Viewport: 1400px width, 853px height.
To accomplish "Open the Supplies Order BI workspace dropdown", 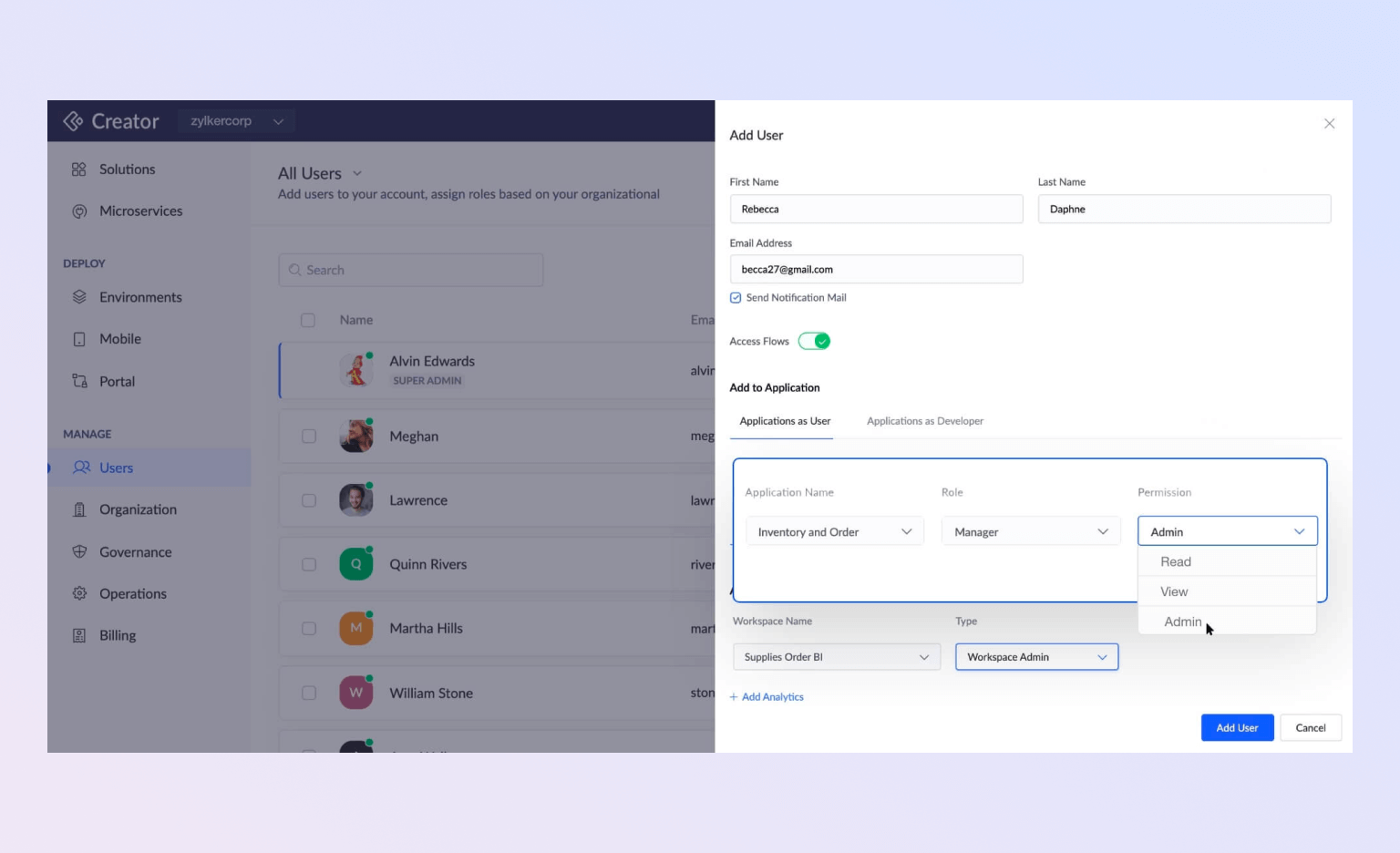I will pos(836,657).
